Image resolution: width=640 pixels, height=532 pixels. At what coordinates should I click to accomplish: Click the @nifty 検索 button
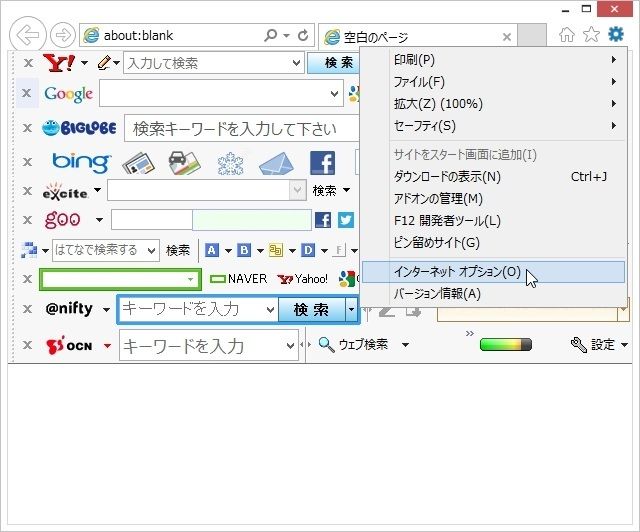(x=311, y=309)
